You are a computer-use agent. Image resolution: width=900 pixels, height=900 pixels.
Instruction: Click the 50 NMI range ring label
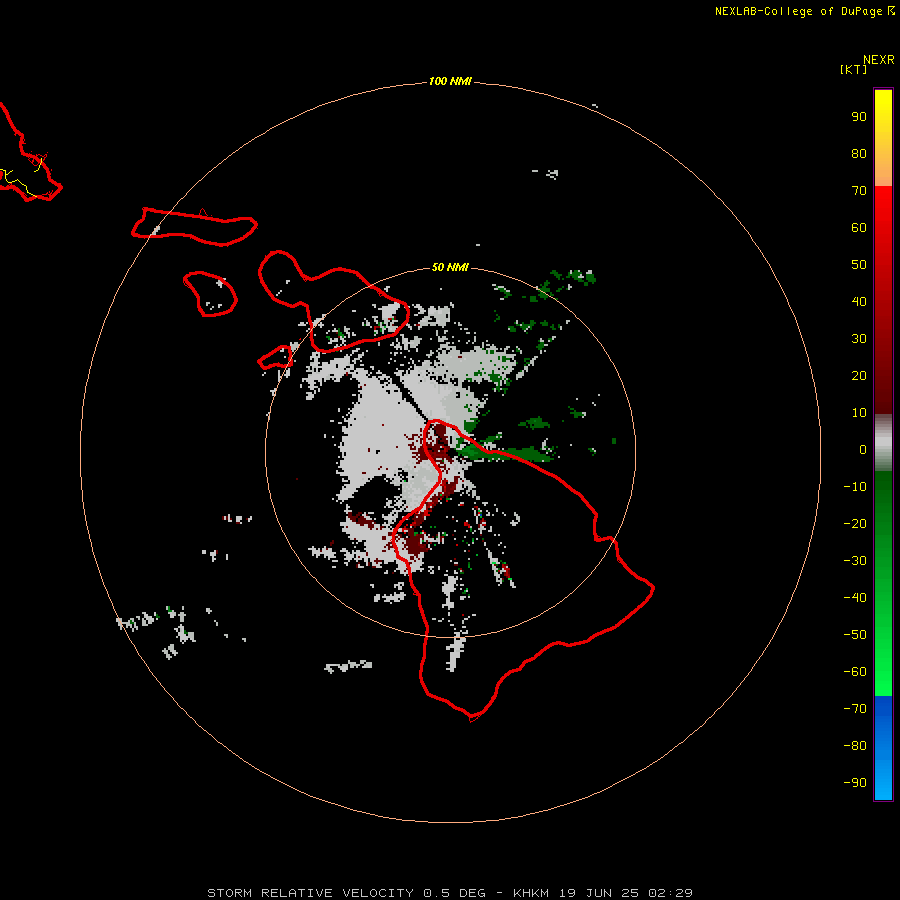tap(450, 267)
